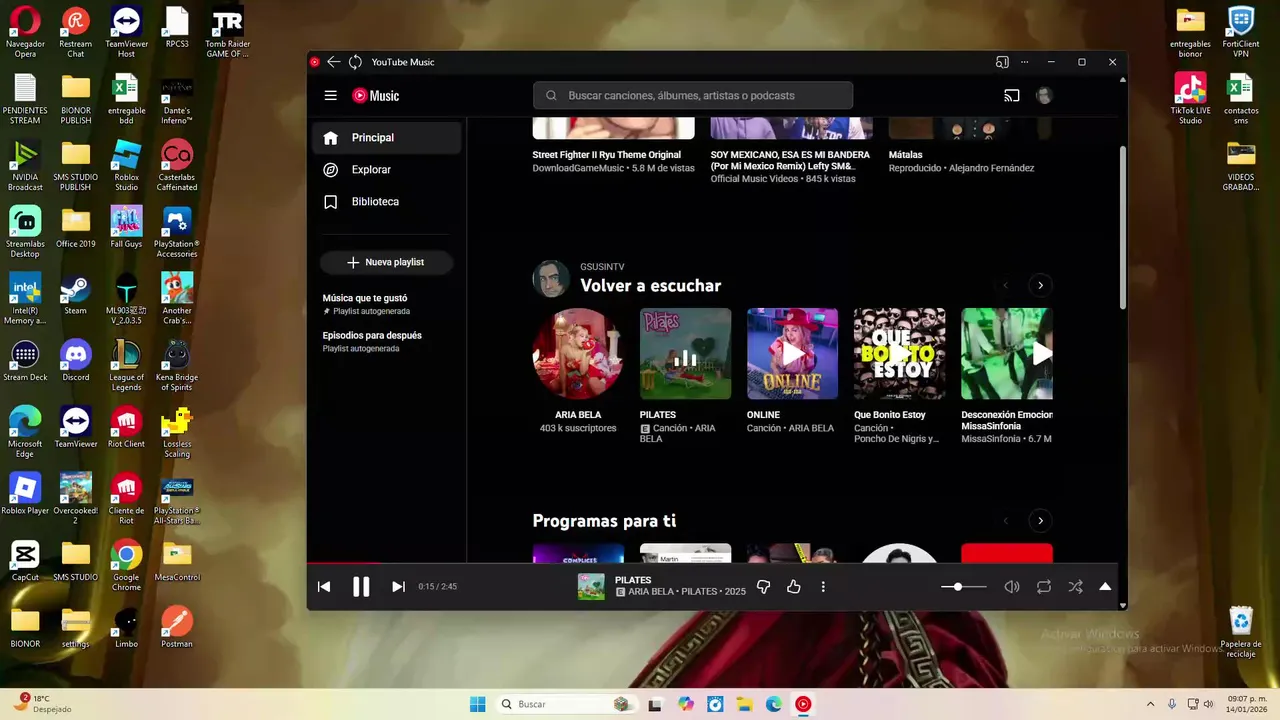Image resolution: width=1280 pixels, height=720 pixels.
Task: Click the Mátalas song title
Action: point(905,155)
